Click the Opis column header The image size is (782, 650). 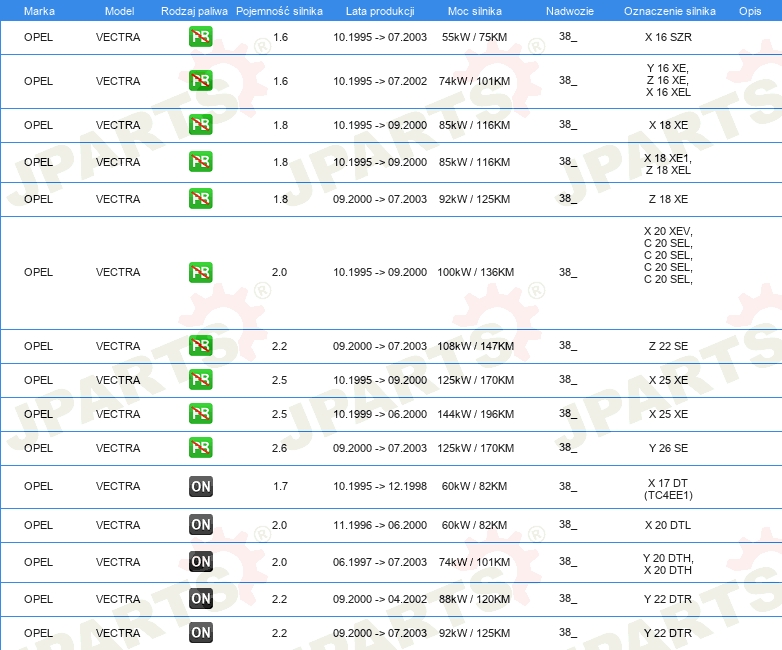click(750, 11)
